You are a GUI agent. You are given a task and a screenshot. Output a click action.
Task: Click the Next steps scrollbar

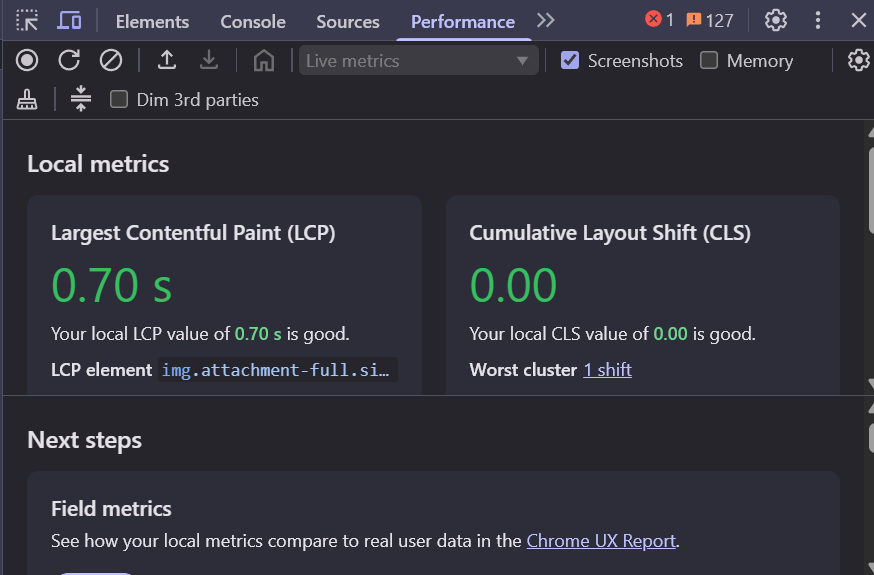[x=871, y=438]
